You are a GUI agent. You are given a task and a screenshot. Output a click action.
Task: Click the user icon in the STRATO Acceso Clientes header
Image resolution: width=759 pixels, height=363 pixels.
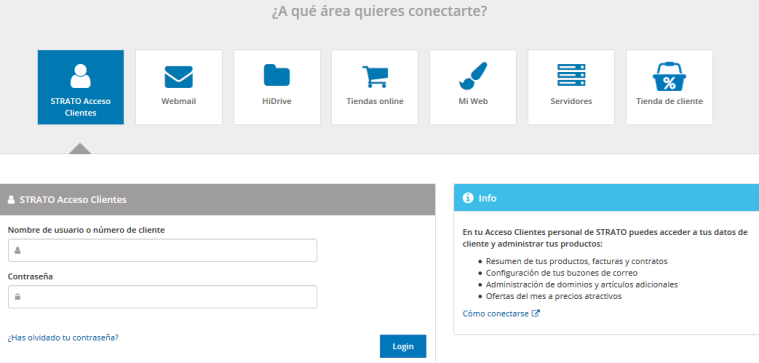[x=12, y=199]
